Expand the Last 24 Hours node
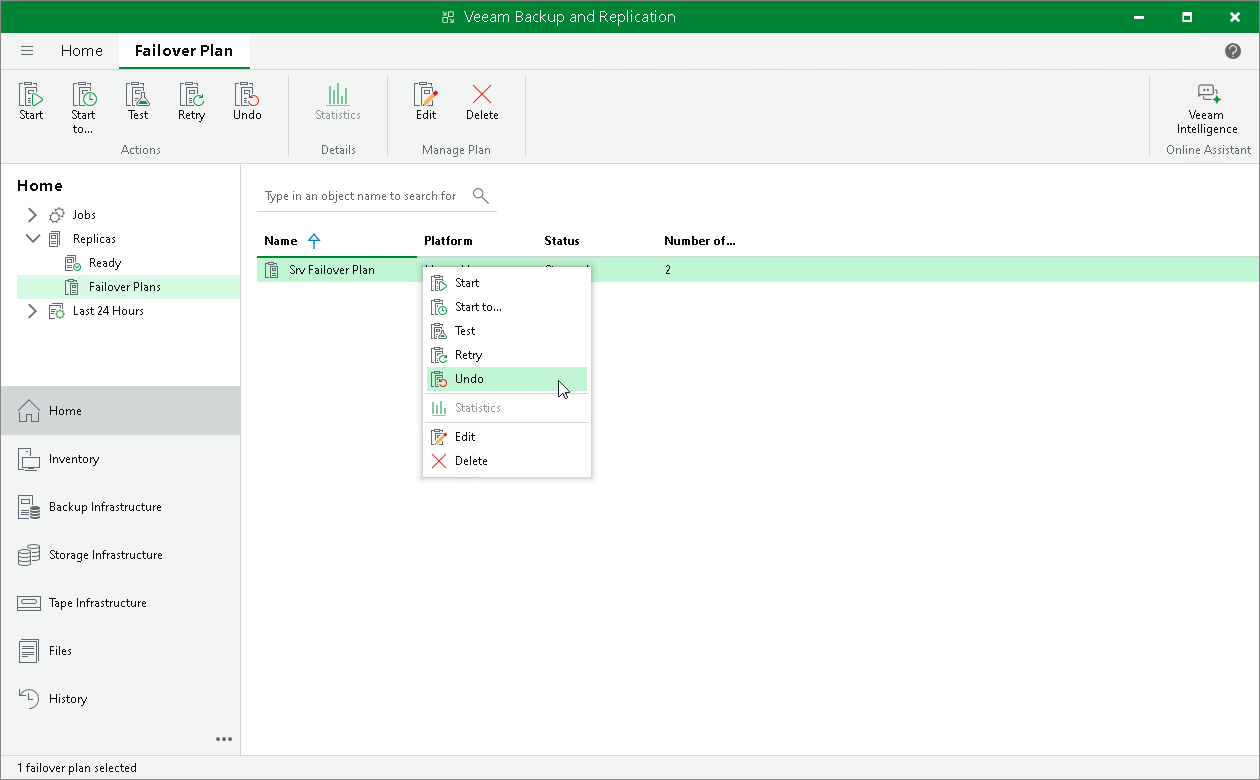The height and width of the screenshot is (780, 1260). pyautogui.click(x=32, y=311)
